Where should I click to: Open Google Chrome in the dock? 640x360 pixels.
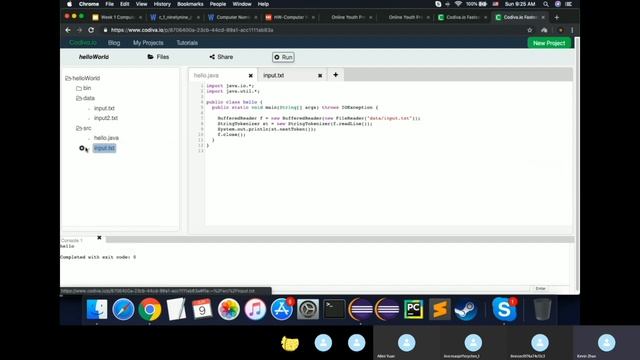(x=150, y=309)
